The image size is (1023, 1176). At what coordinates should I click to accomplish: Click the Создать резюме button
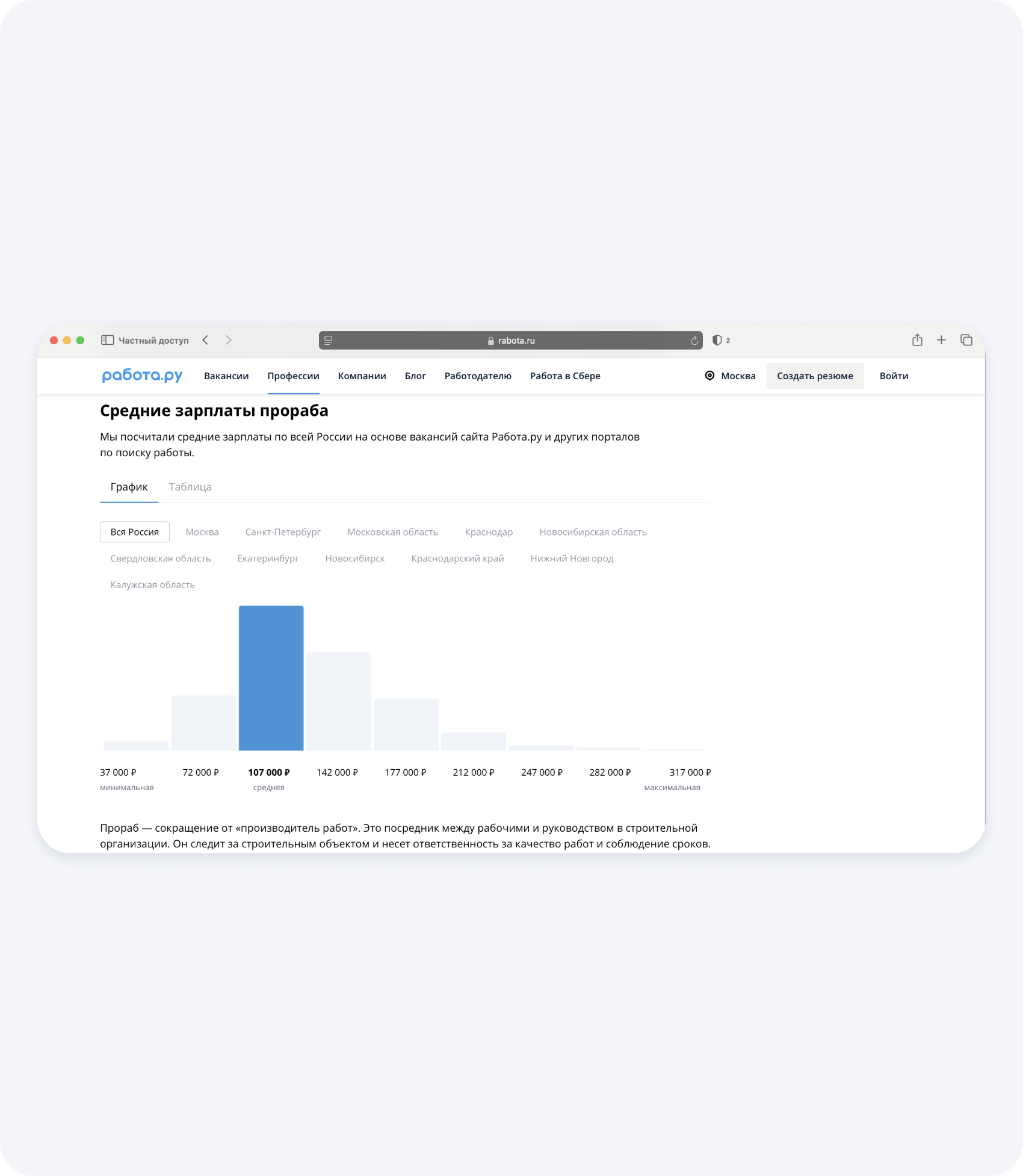[814, 376]
